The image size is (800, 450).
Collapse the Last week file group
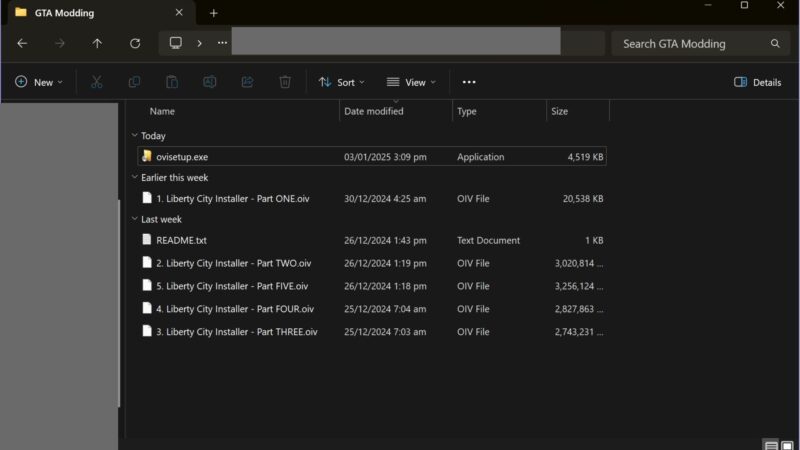coord(135,219)
